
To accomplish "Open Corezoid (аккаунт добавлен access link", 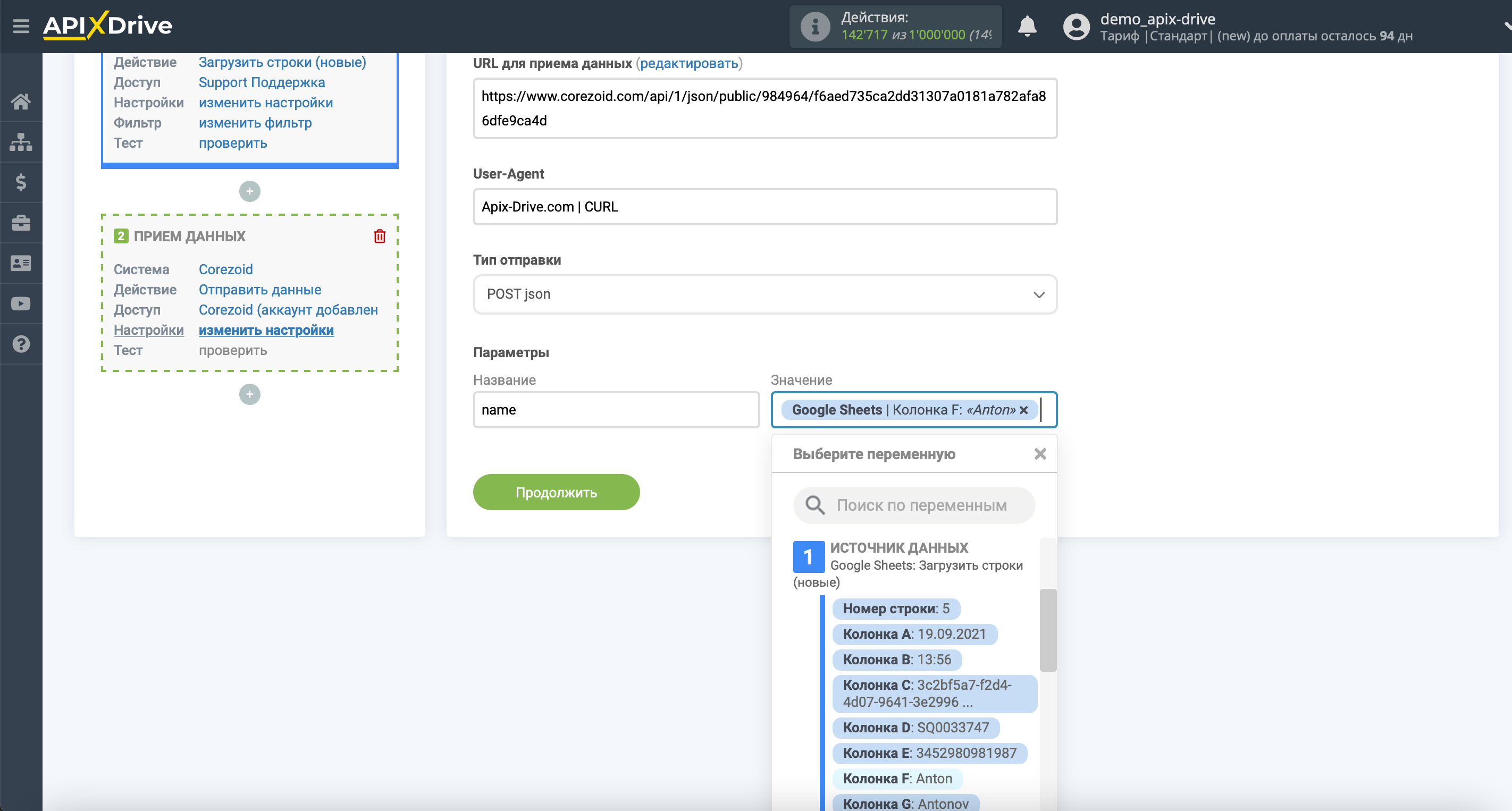I will (288, 310).
